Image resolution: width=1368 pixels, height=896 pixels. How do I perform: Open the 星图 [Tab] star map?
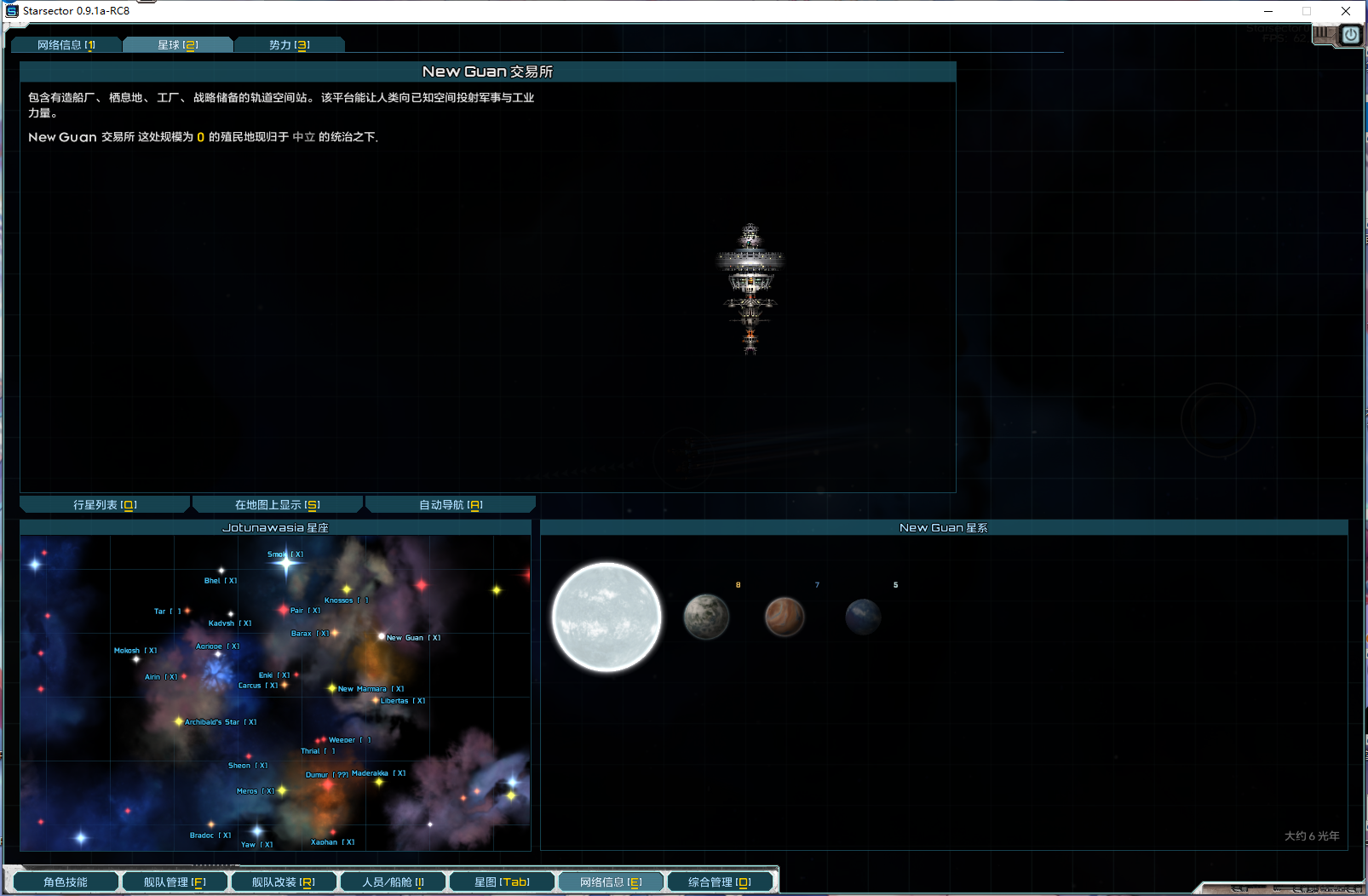click(x=502, y=882)
